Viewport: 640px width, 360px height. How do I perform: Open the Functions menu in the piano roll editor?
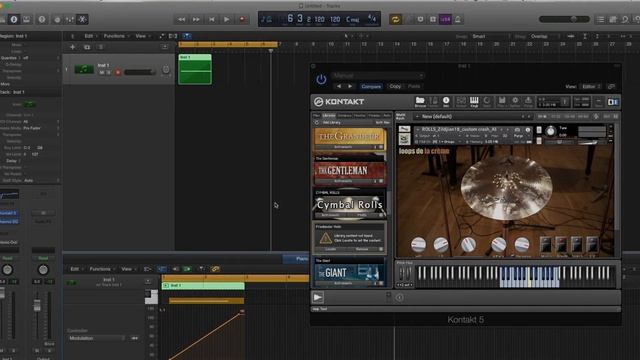click(x=101, y=269)
